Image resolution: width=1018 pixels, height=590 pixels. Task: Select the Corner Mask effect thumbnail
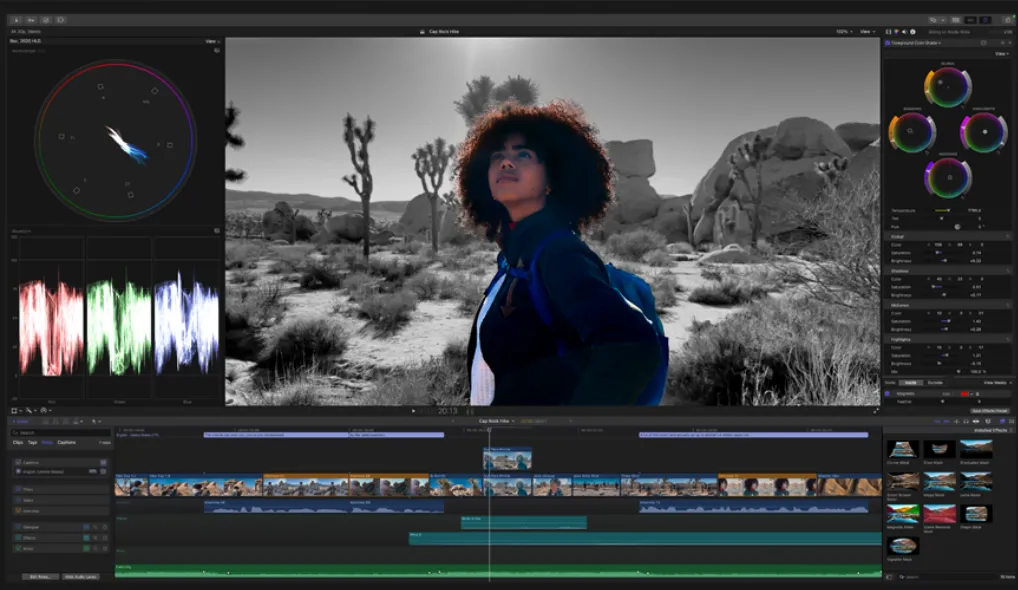tap(903, 449)
